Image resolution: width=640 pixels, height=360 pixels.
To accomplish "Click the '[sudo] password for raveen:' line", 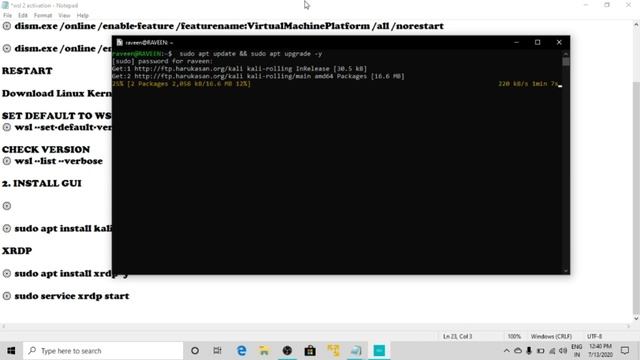I will tap(162, 61).
